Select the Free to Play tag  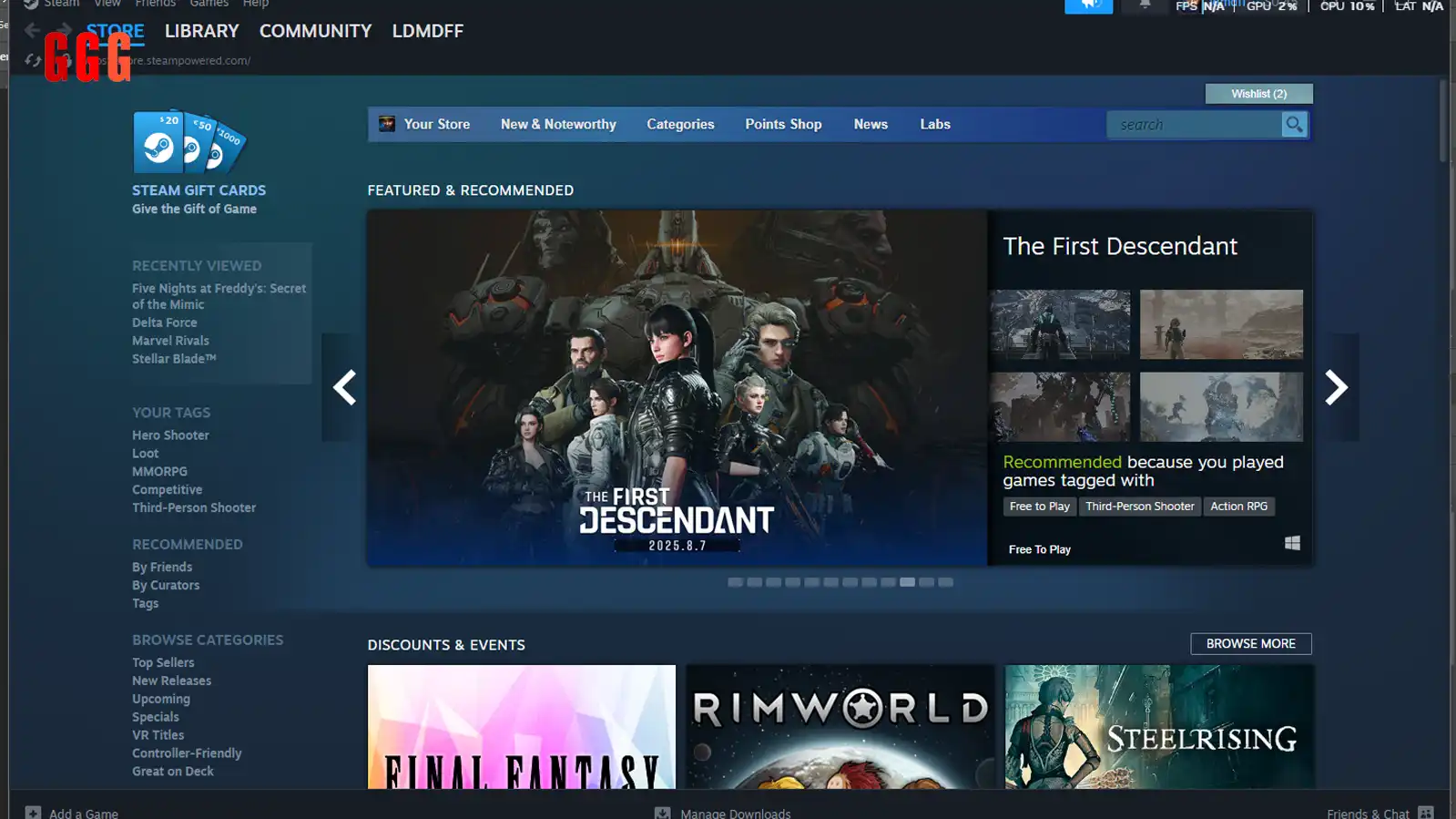pyautogui.click(x=1039, y=507)
